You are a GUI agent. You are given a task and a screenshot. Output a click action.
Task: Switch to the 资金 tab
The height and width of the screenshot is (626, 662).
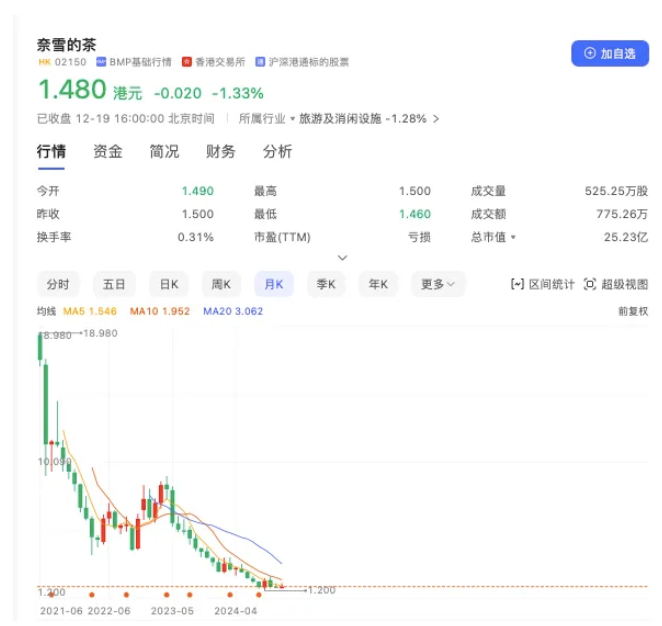(x=108, y=152)
